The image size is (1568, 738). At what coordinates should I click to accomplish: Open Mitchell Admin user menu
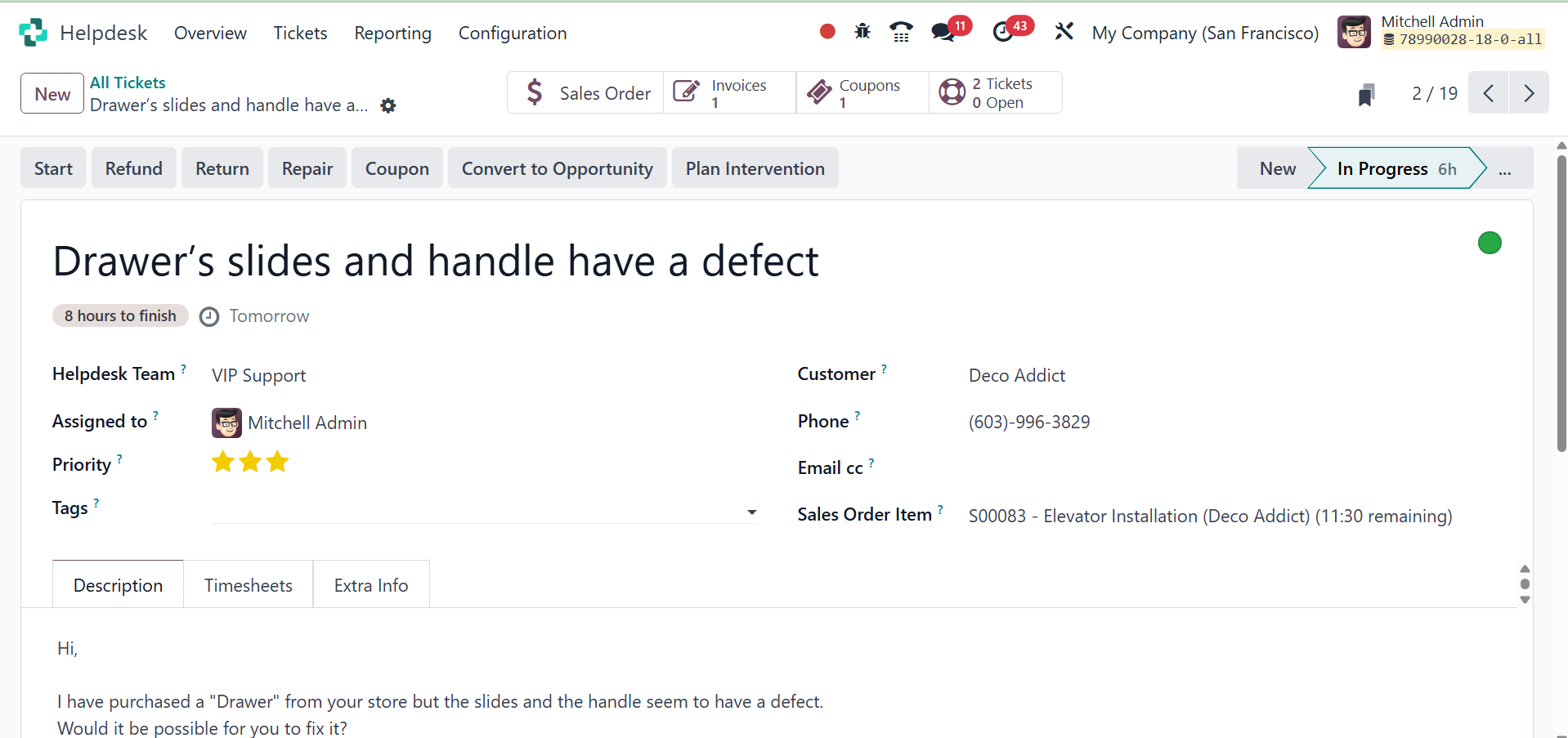coord(1441,33)
